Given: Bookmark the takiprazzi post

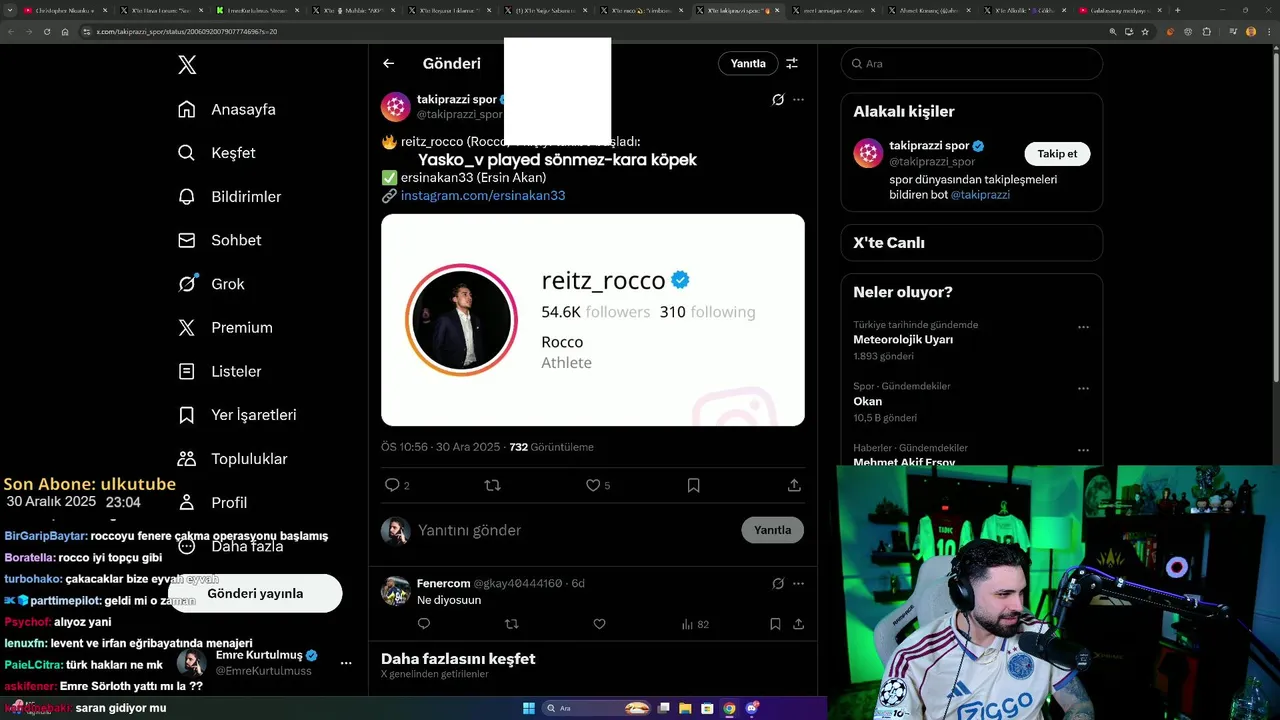Looking at the screenshot, I should pos(694,485).
